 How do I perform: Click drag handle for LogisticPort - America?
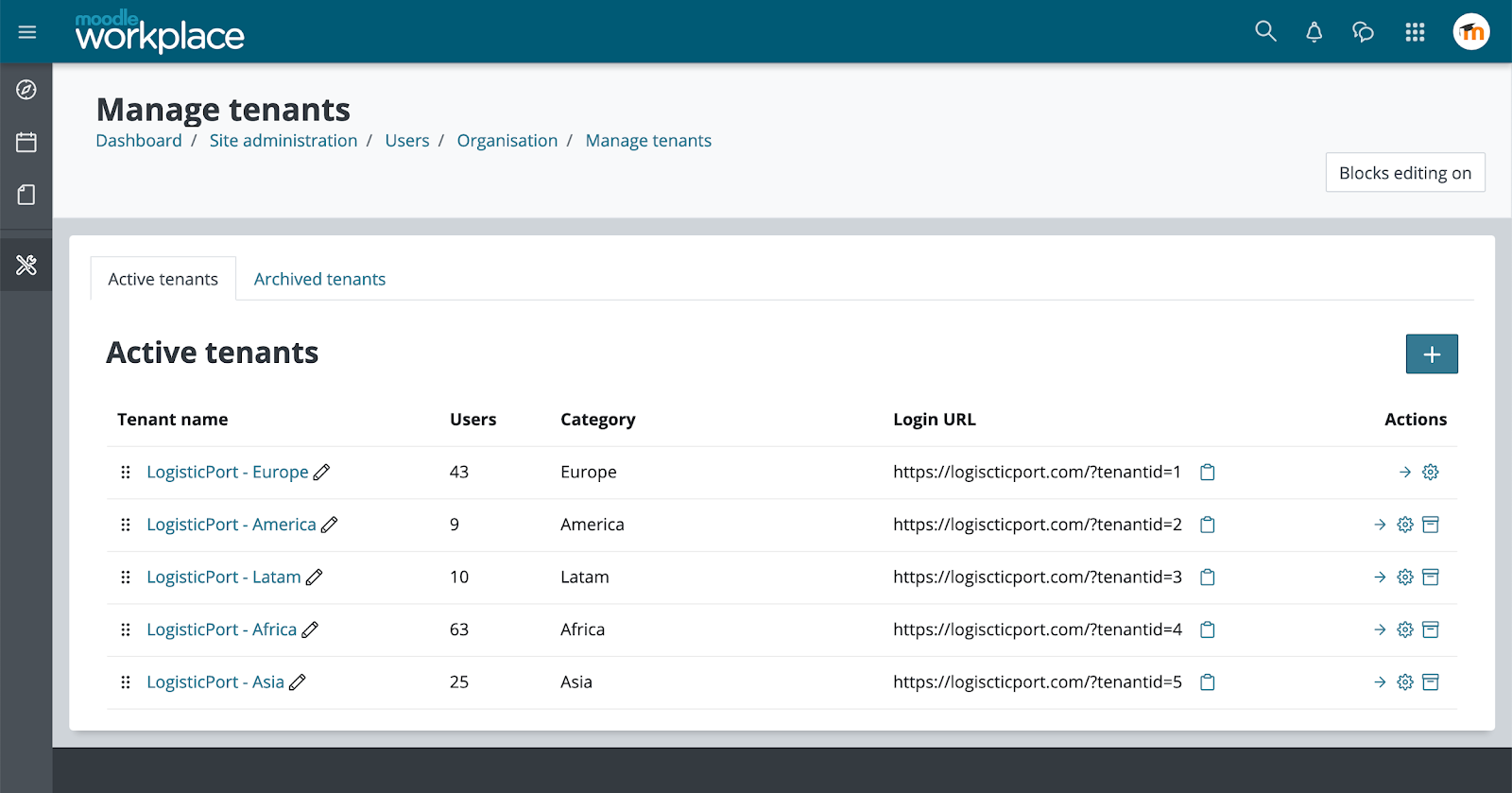click(x=126, y=525)
